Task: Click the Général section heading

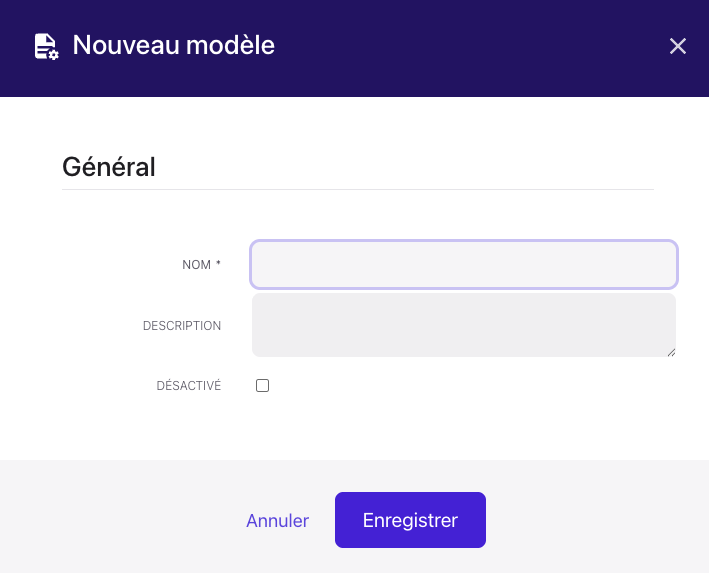Action: click(109, 167)
